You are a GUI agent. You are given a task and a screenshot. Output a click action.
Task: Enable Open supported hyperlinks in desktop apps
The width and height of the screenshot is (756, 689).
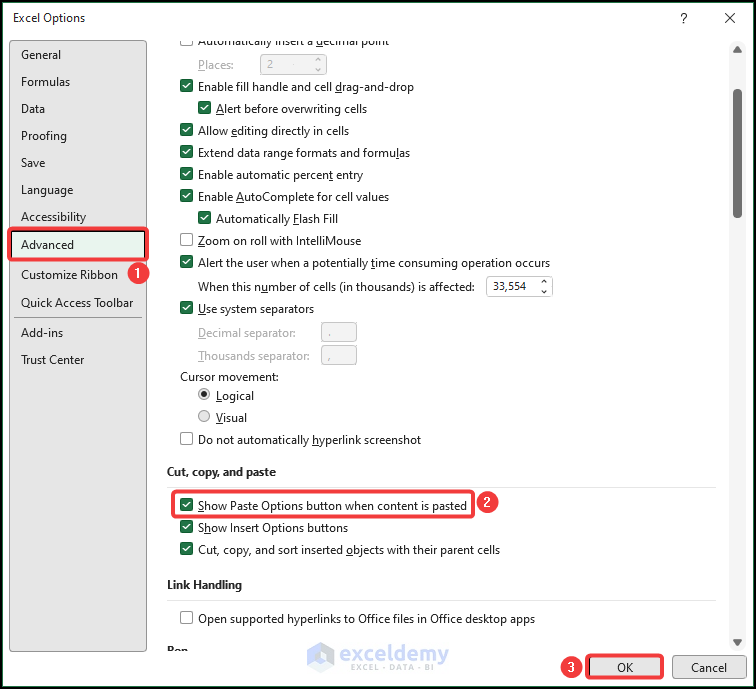coord(187,618)
